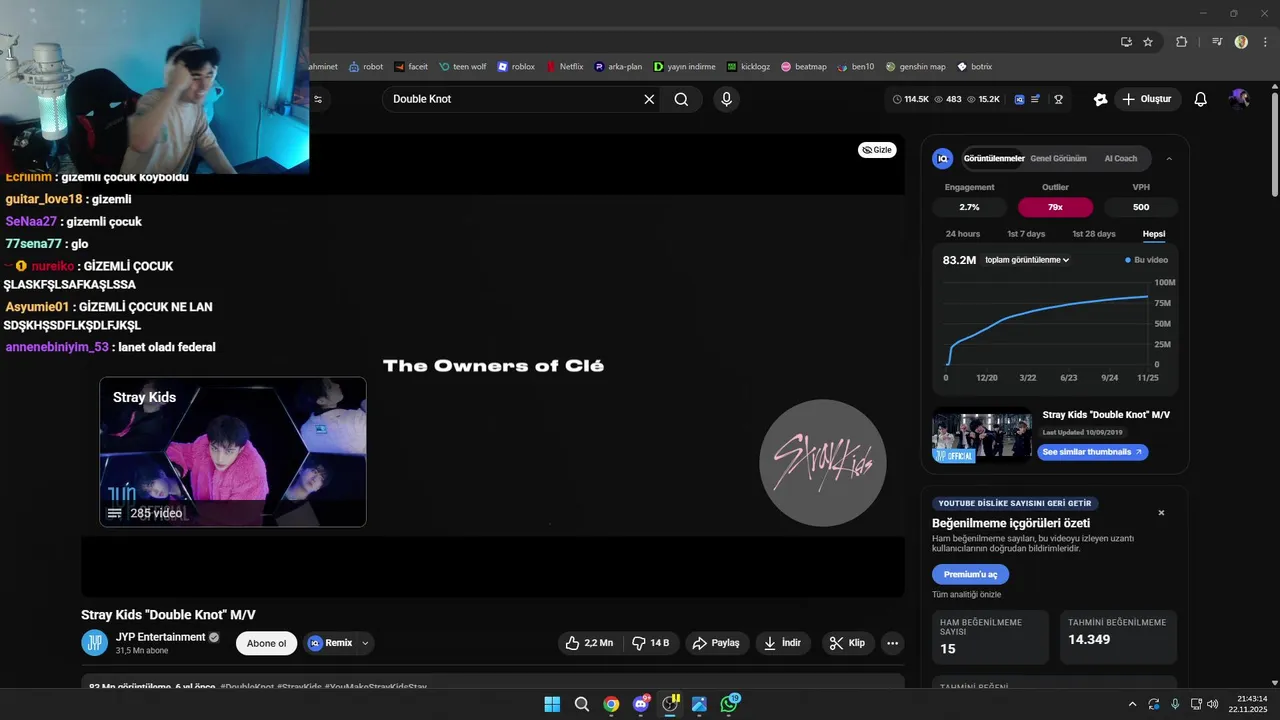Open taskbar search magnifier
The height and width of the screenshot is (720, 1280).
[x=582, y=704]
